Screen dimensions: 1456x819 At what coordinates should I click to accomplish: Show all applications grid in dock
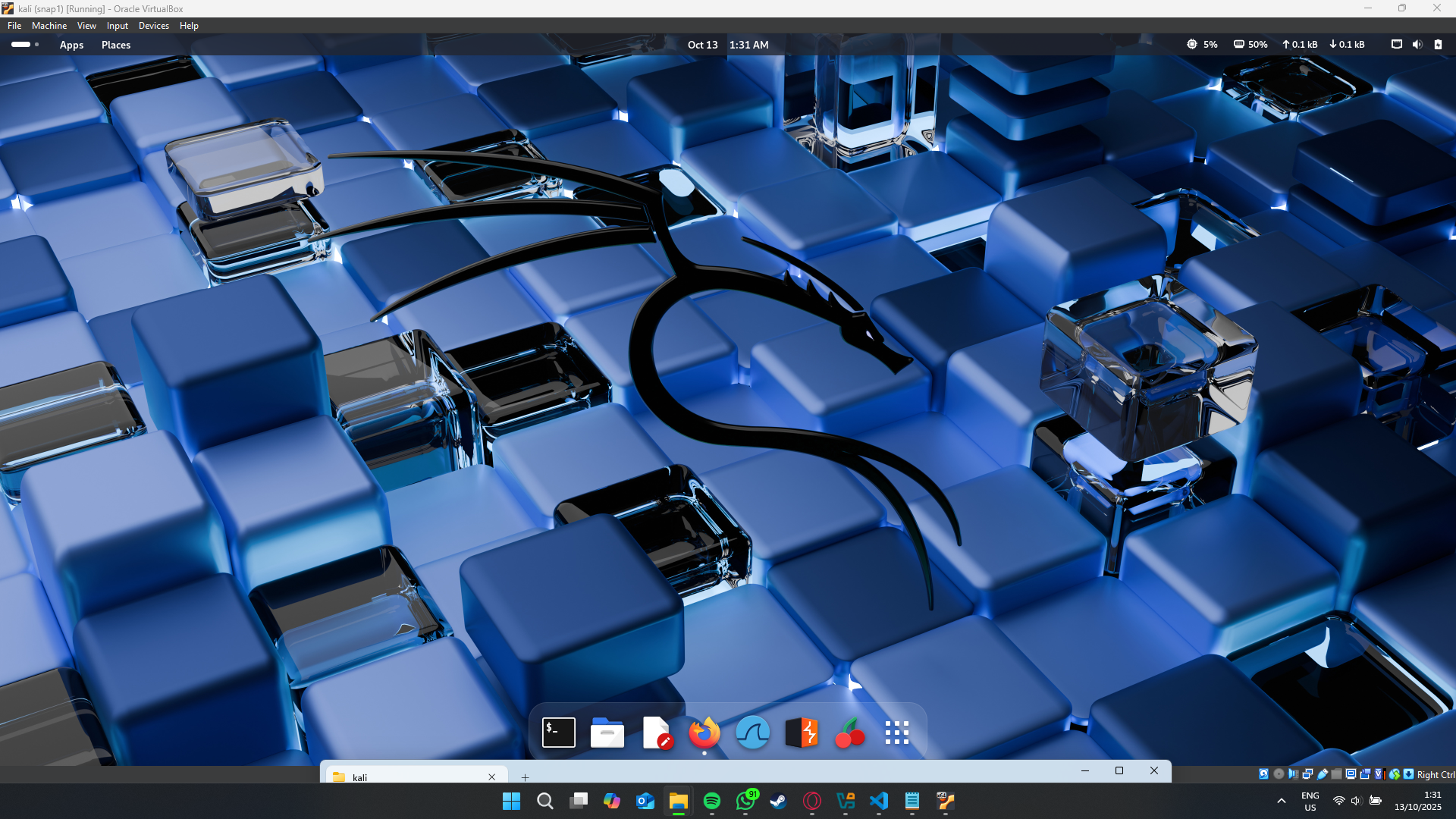[x=897, y=733]
